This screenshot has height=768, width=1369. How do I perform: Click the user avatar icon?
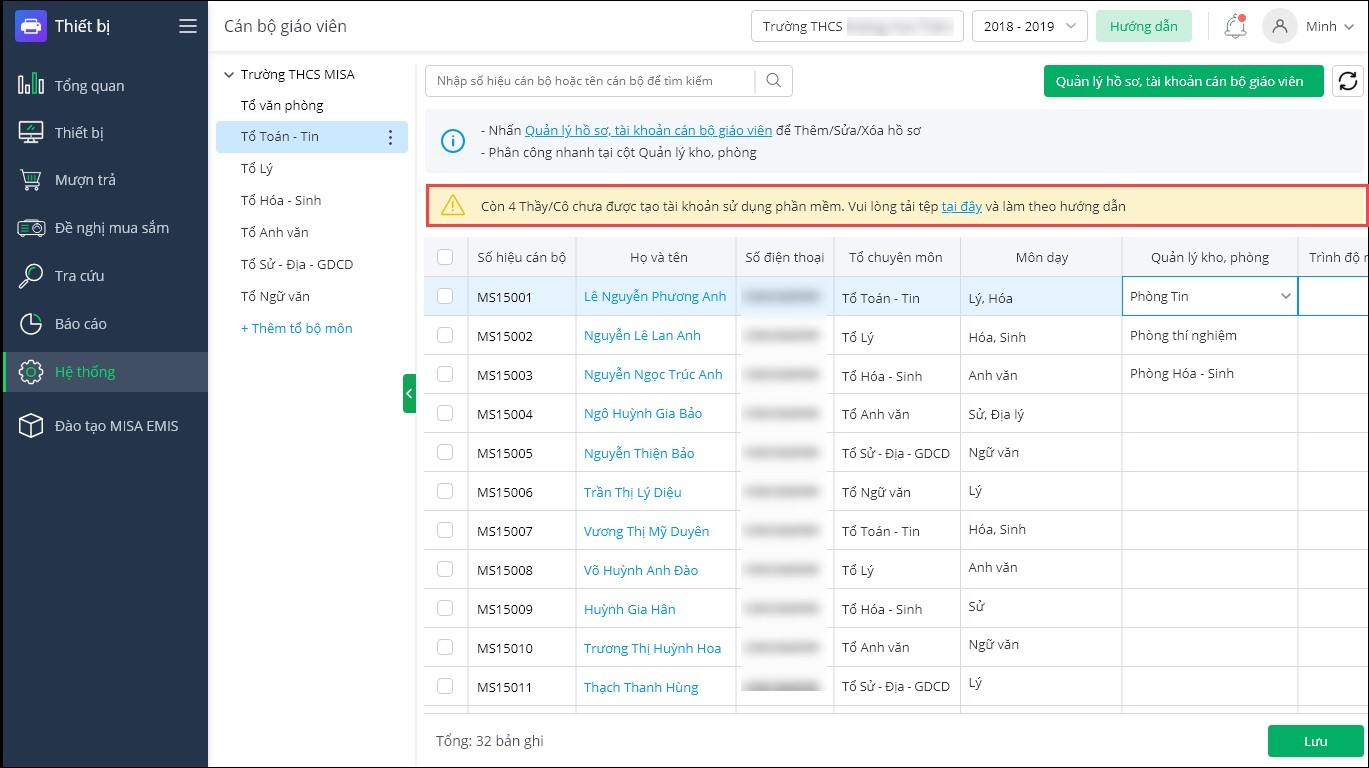click(1279, 27)
